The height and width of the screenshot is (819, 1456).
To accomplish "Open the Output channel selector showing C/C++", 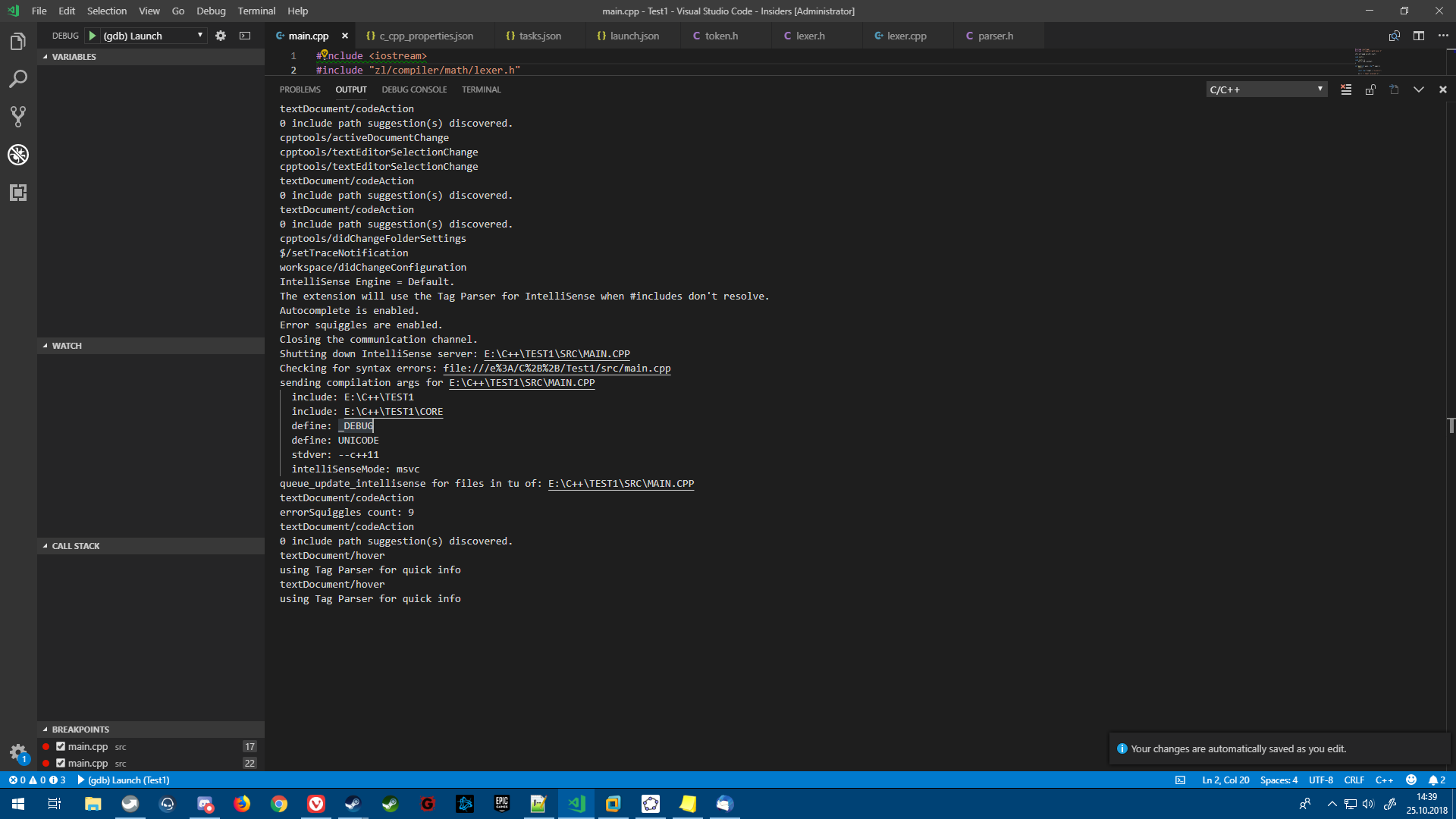I will point(1265,89).
